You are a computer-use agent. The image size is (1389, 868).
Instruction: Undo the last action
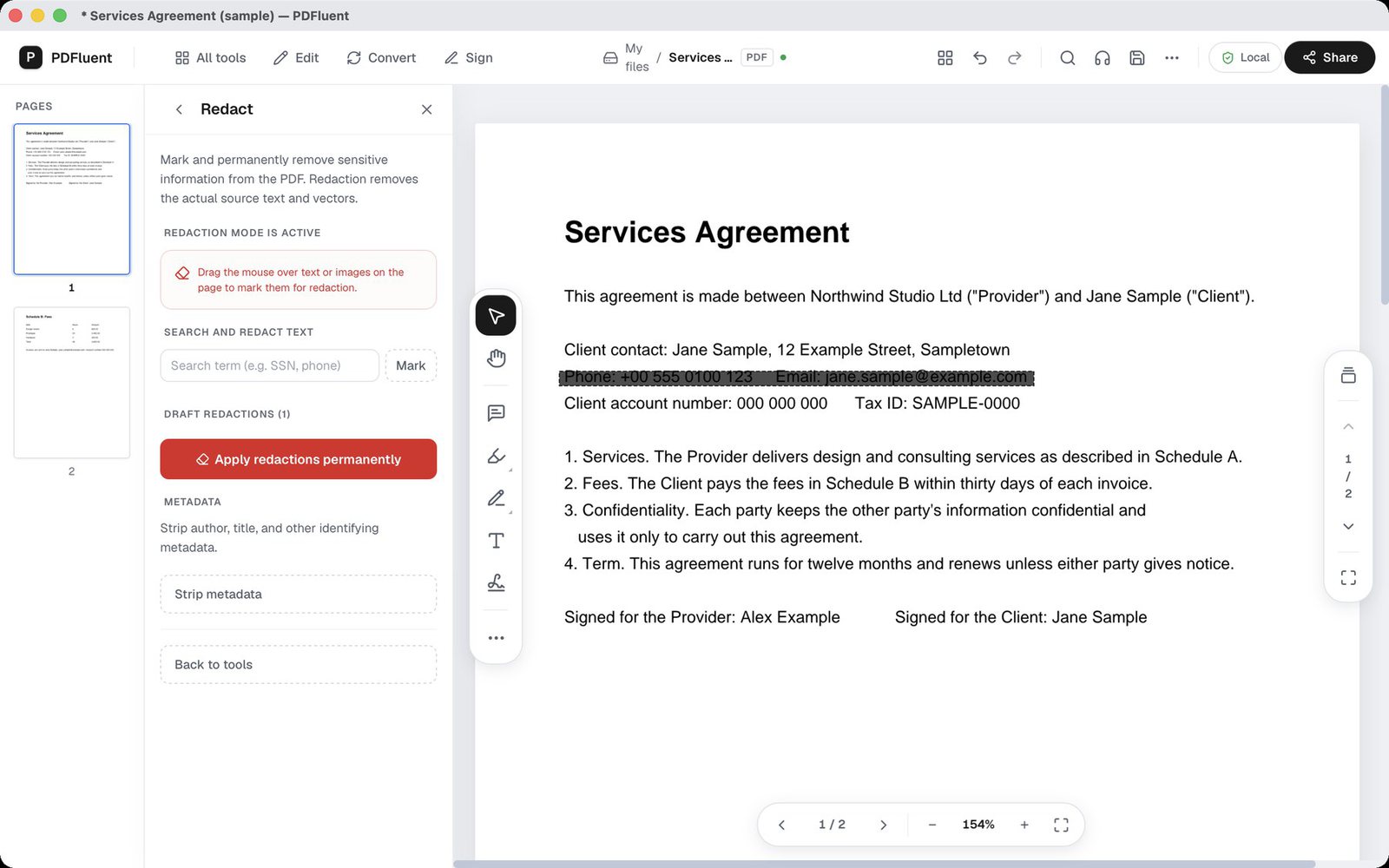point(980,57)
